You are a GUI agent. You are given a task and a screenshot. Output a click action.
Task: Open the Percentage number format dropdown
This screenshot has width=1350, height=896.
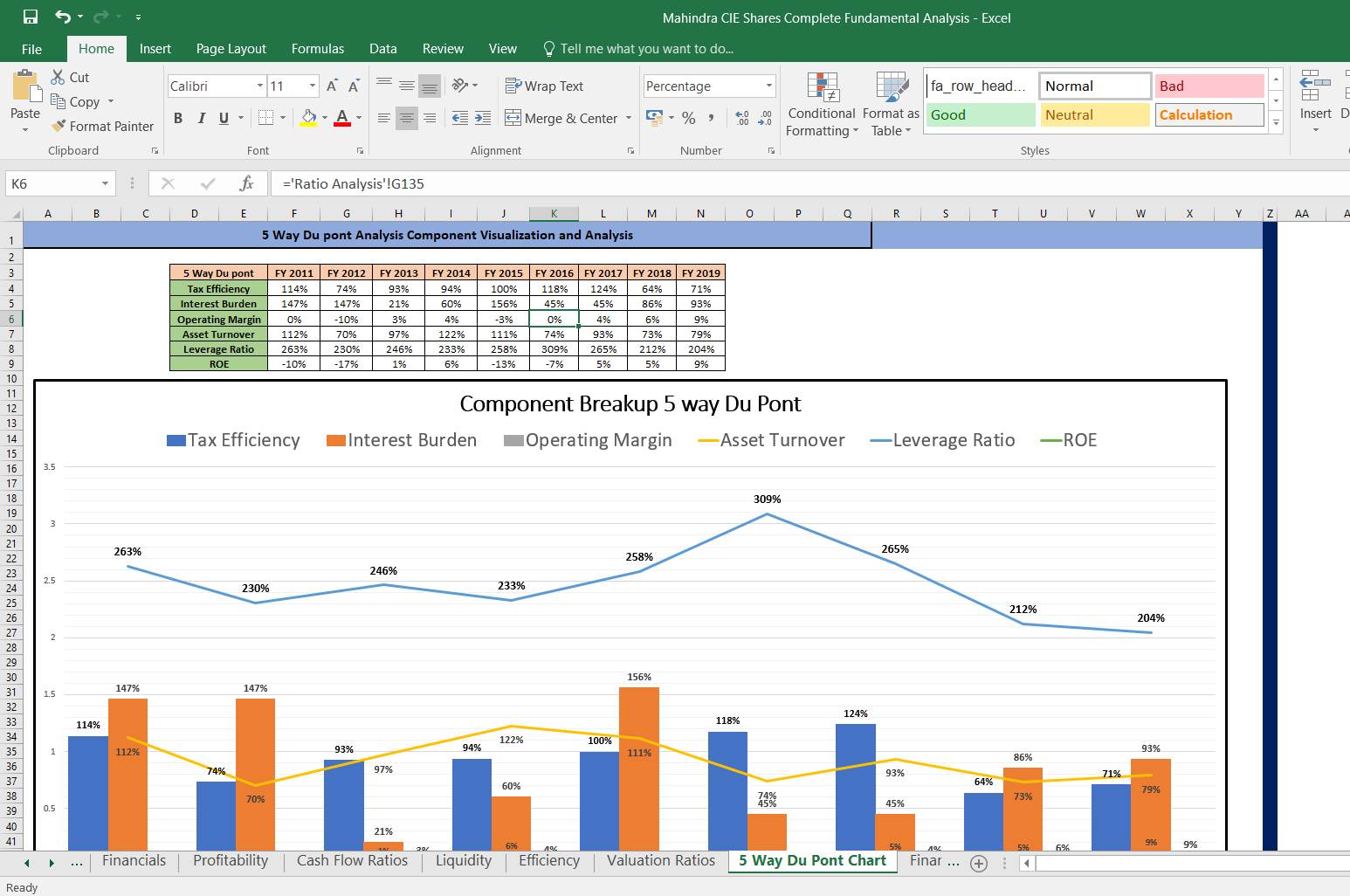(769, 86)
